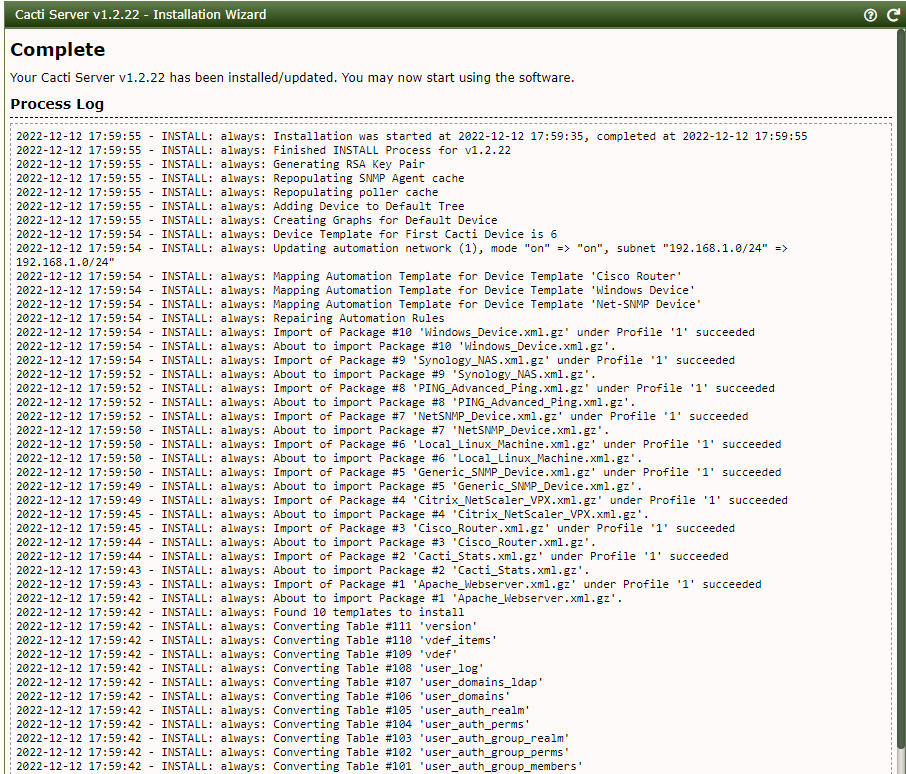Viewport: 906px width, 774px height.
Task: Click 'About to import Package #4' line
Action: pyautogui.click(x=332, y=514)
